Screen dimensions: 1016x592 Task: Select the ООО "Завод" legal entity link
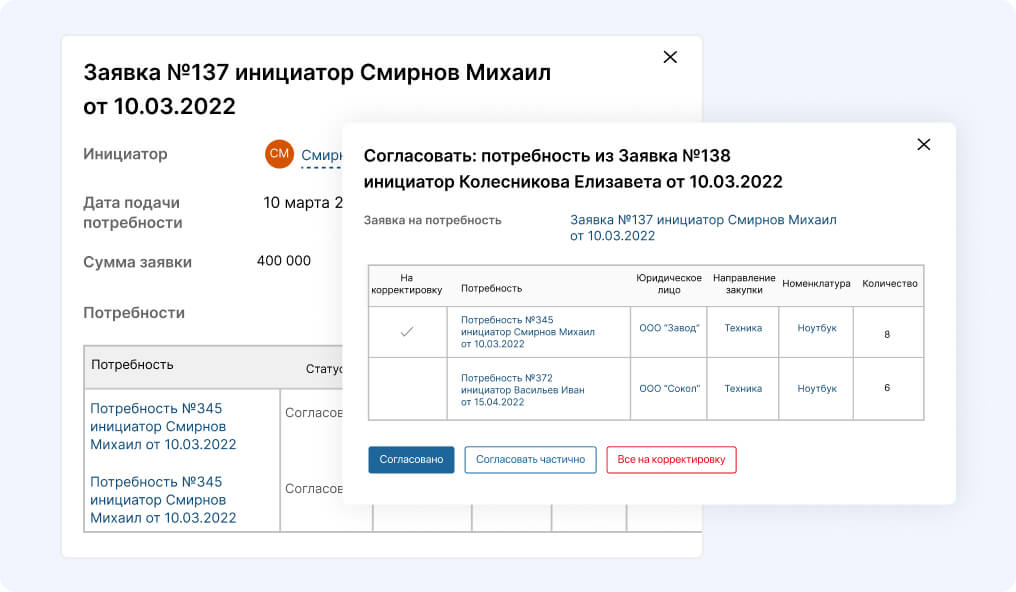pos(669,328)
